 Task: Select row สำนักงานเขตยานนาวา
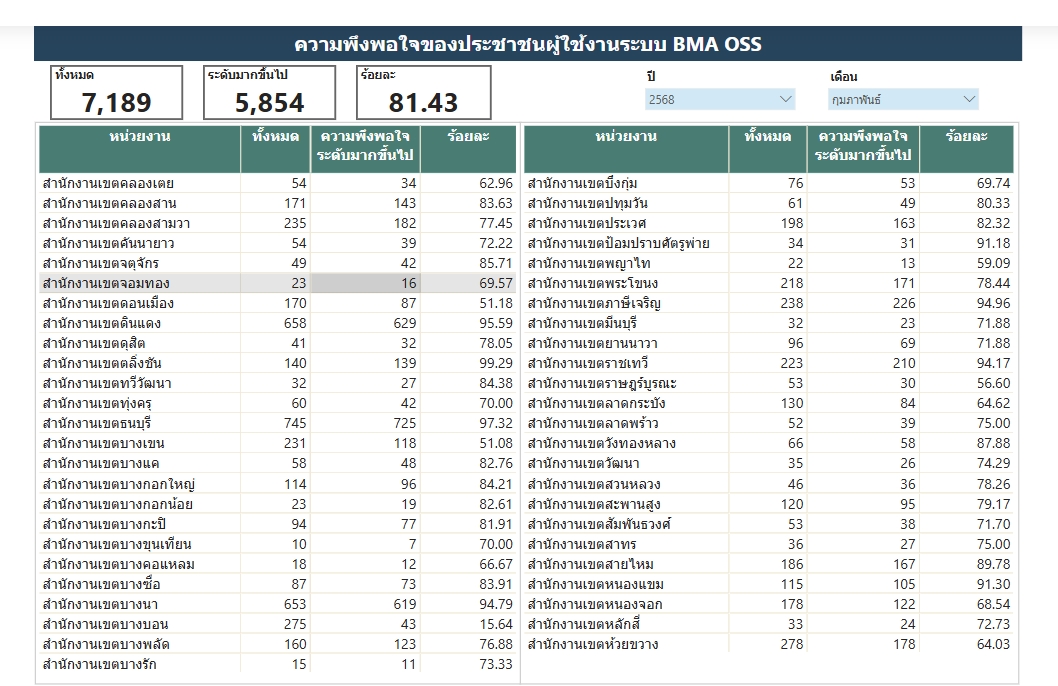tap(769, 343)
